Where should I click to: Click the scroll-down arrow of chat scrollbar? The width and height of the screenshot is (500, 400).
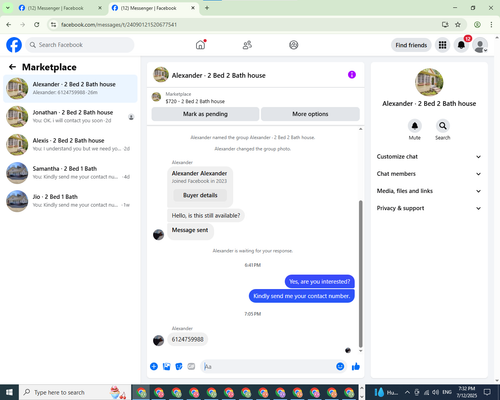point(360,351)
